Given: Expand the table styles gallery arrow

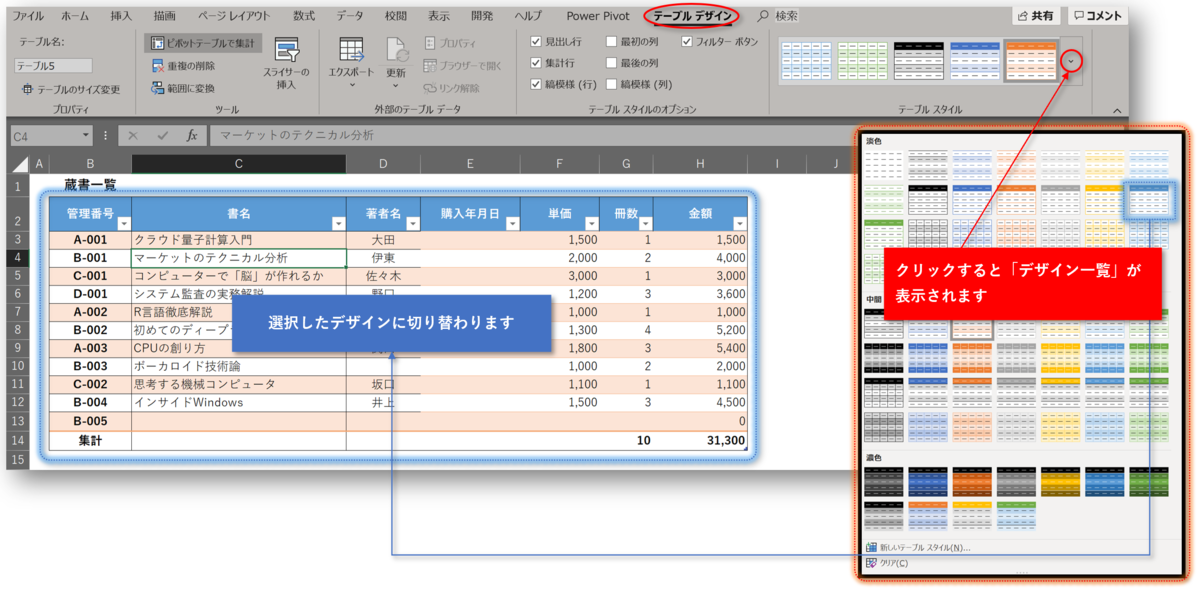Looking at the screenshot, I should 1071,61.
